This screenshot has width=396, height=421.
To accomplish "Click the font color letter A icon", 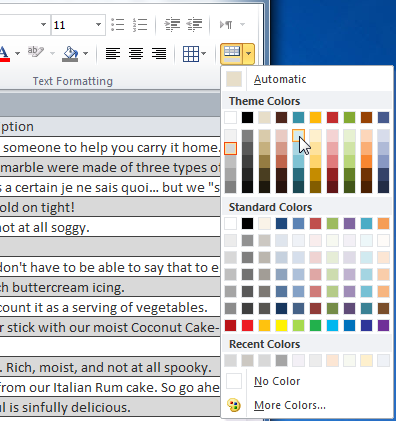I will 4,54.
